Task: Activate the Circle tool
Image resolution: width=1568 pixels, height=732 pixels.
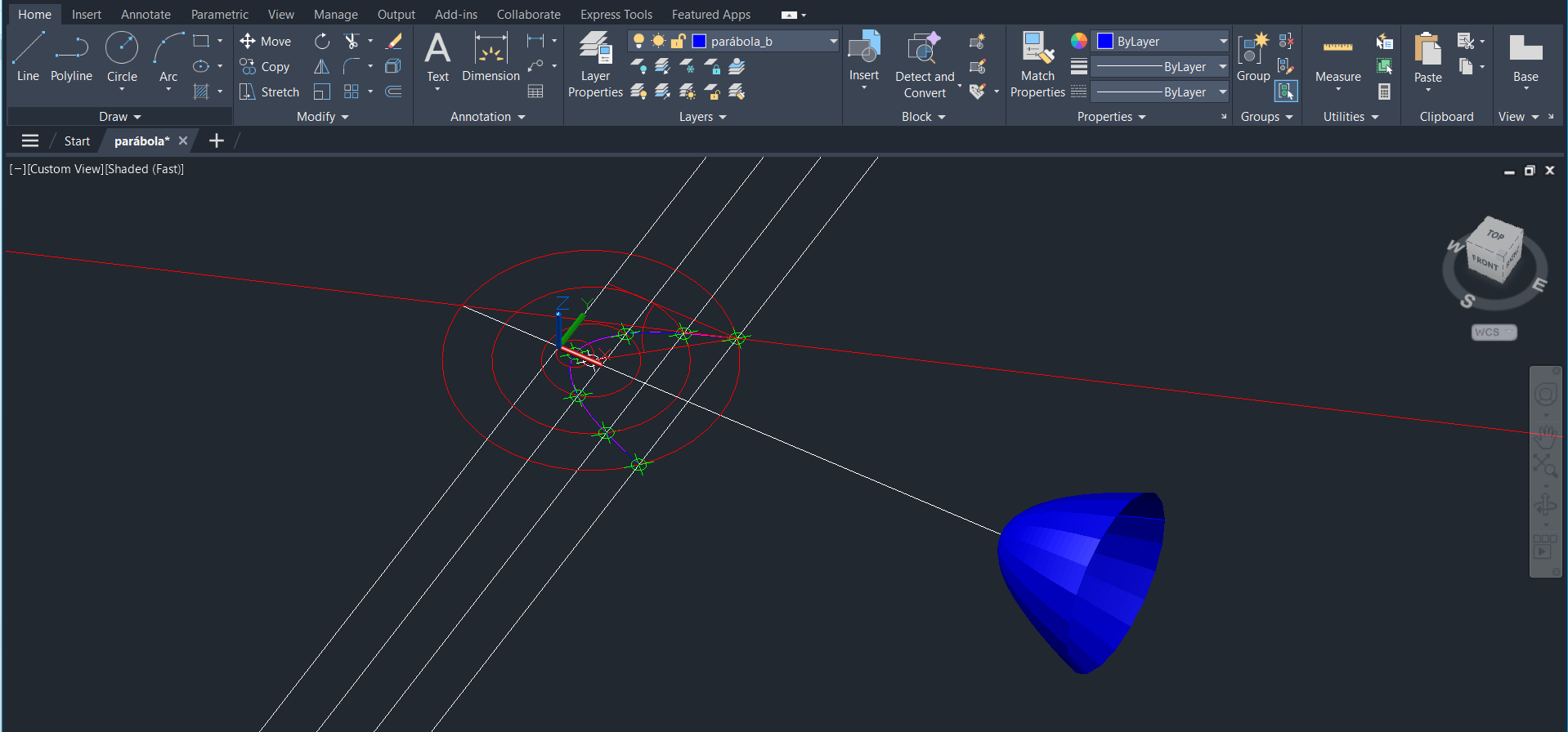Action: 122,57
